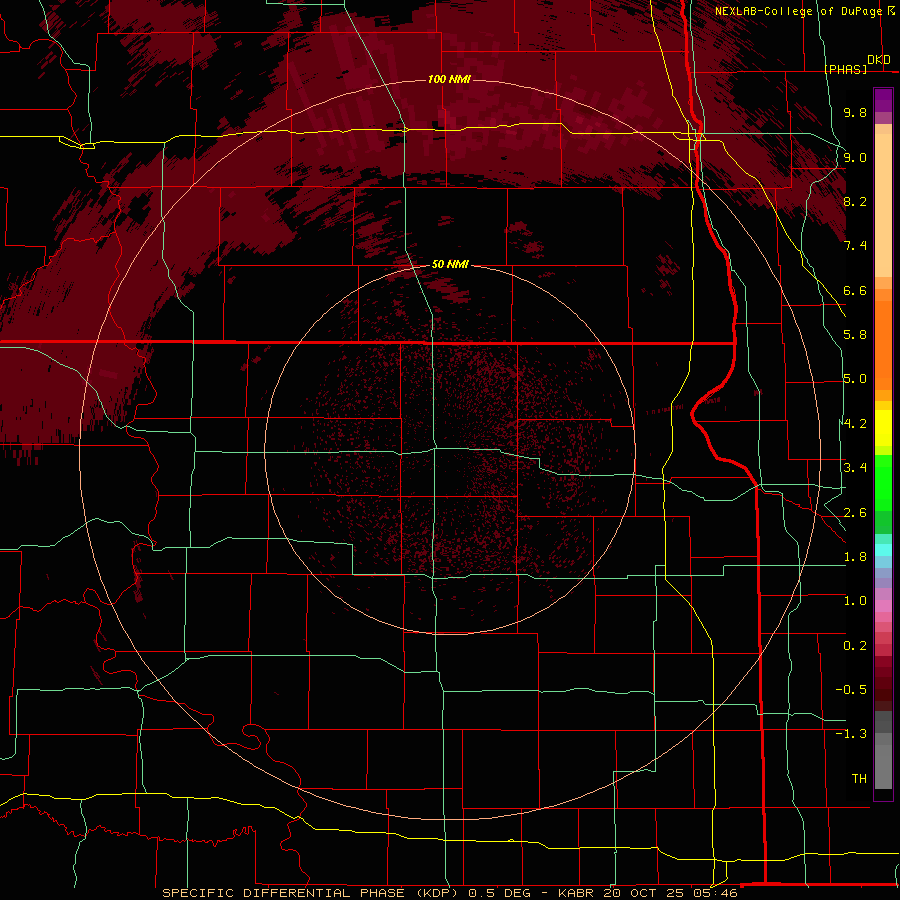Click the 100 NMI range ring label
Image resolution: width=900 pixels, height=900 pixels.
pyautogui.click(x=449, y=79)
